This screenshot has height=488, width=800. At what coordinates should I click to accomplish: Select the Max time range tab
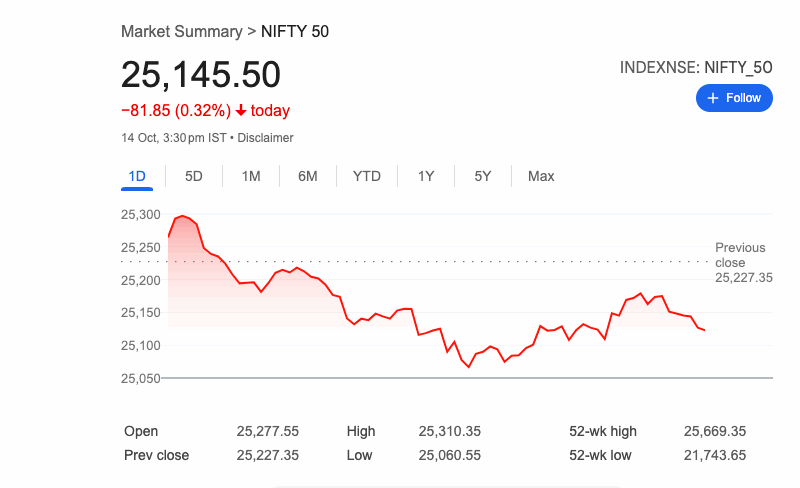point(541,176)
